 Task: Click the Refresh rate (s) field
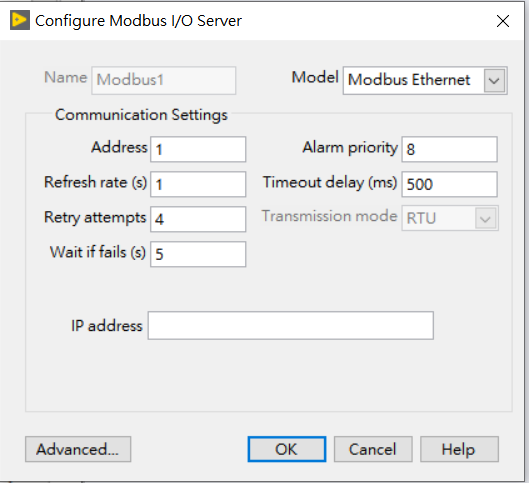(x=198, y=184)
